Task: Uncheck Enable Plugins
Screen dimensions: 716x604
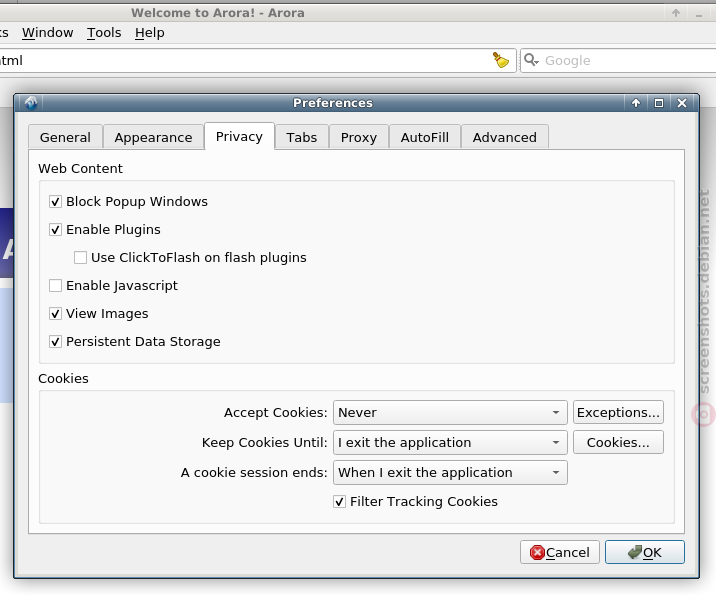Action: tap(55, 230)
